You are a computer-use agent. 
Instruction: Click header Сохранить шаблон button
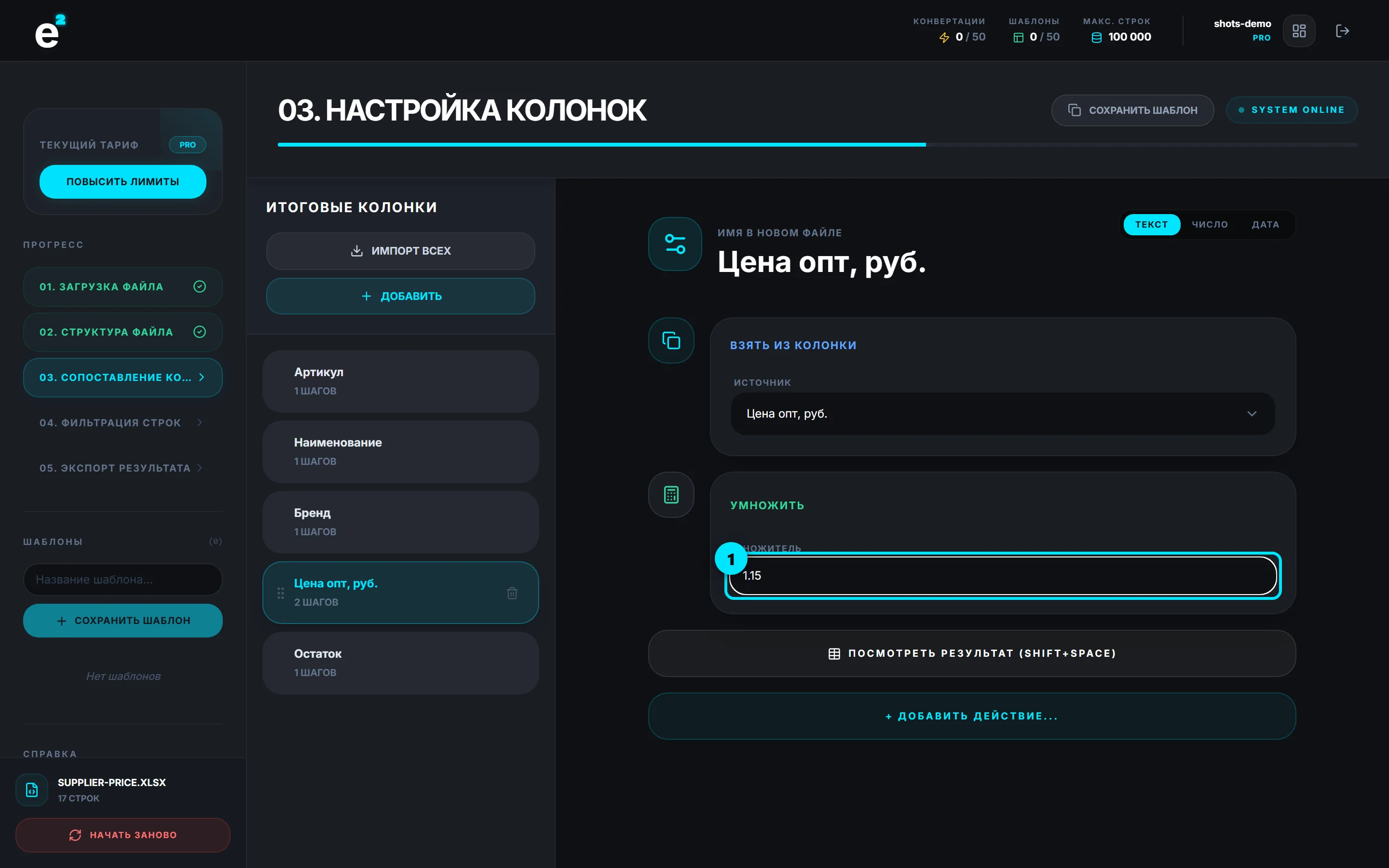1132,110
